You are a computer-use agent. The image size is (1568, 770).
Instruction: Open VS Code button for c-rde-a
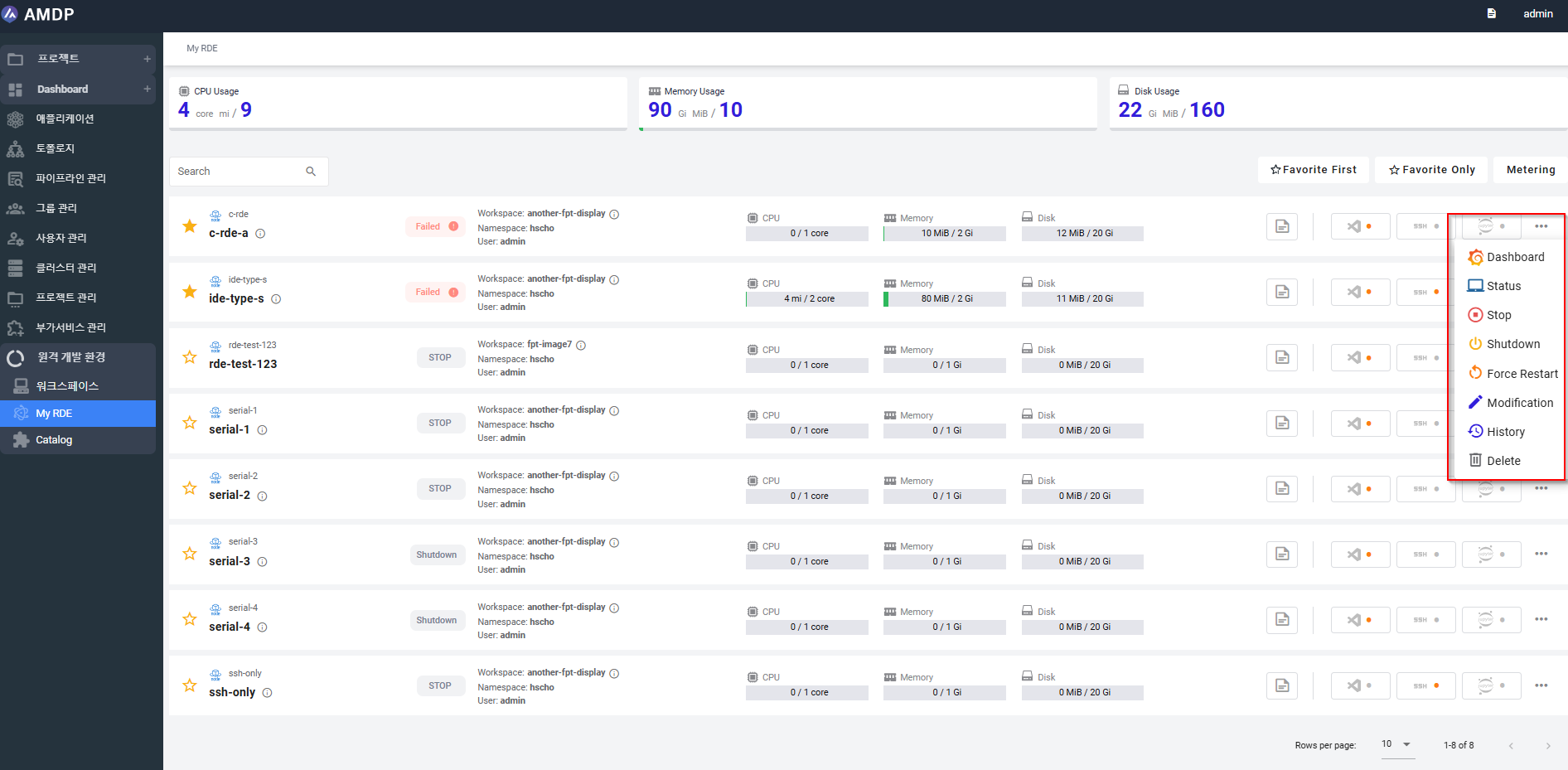(1360, 226)
